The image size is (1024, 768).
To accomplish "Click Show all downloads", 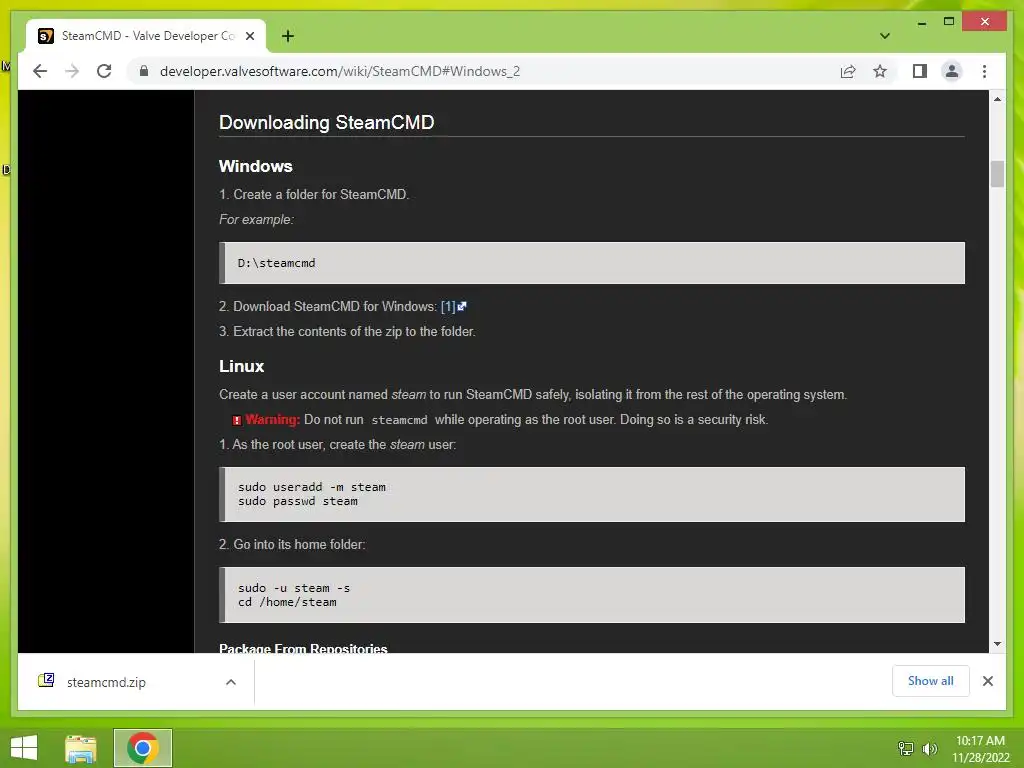I will click(930, 680).
